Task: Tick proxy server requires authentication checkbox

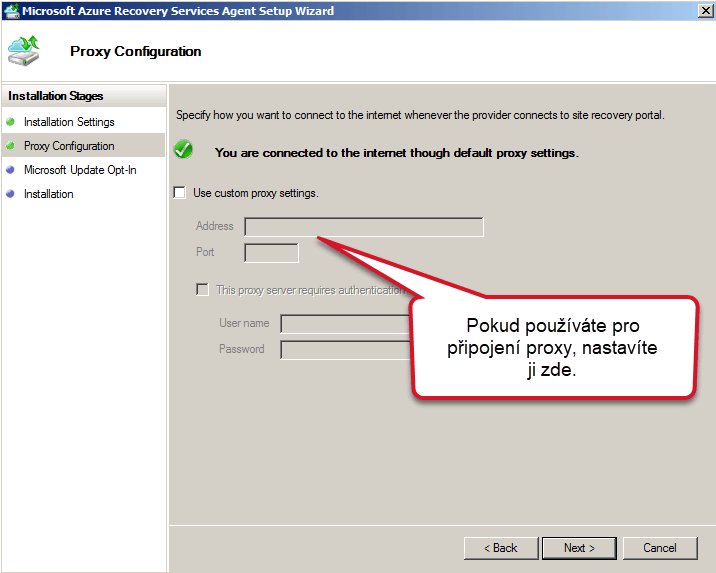Action: click(202, 289)
